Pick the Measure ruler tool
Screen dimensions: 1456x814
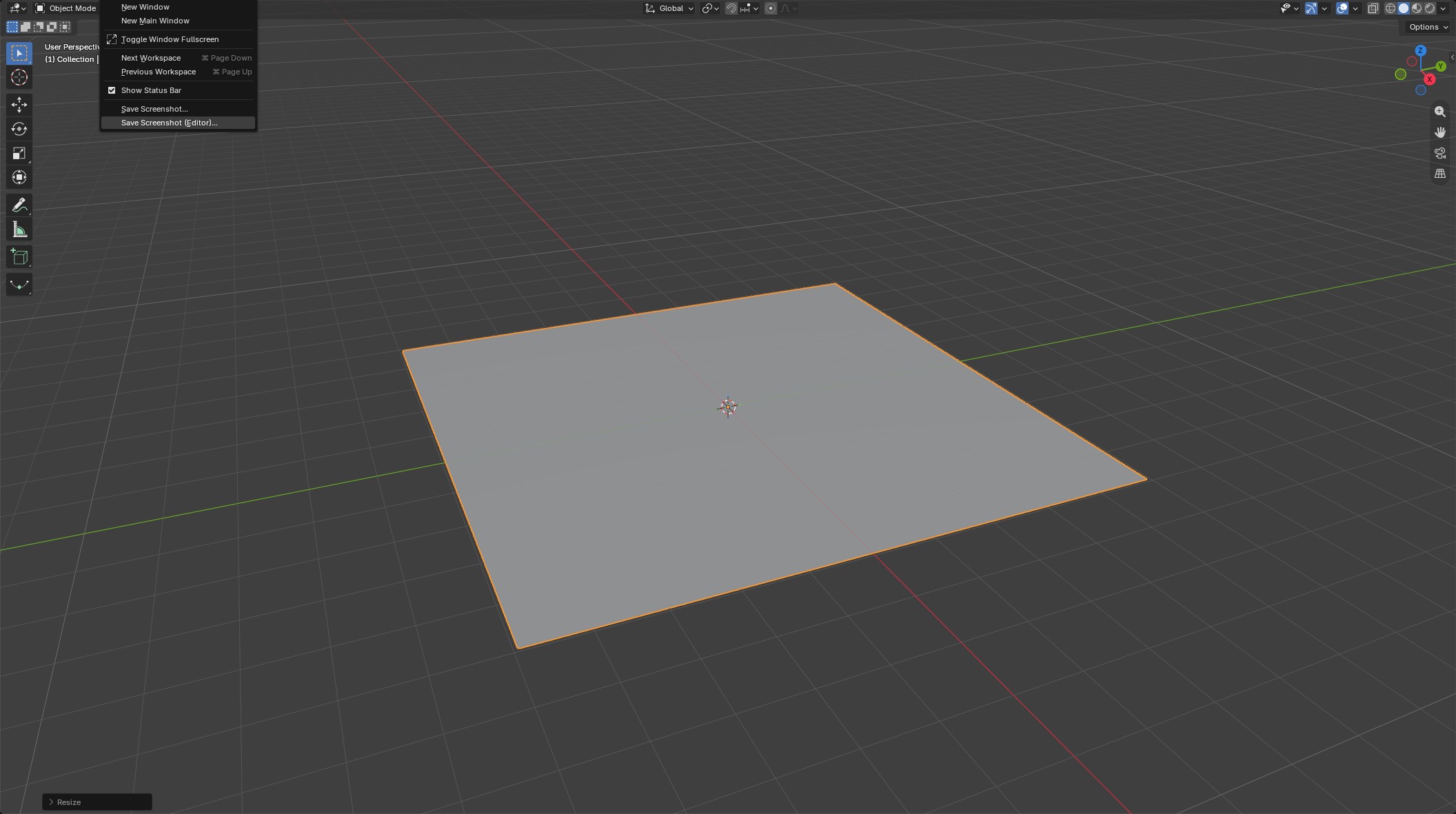click(x=19, y=230)
